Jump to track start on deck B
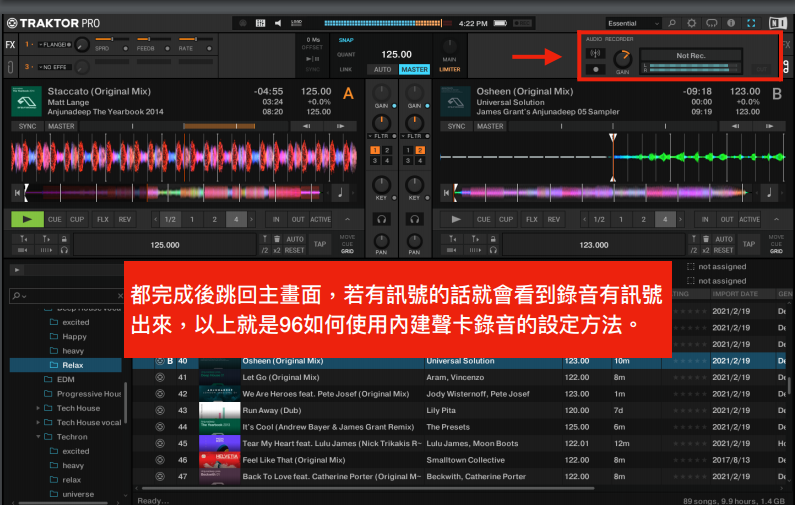This screenshot has width=795, height=505. [x=446, y=193]
